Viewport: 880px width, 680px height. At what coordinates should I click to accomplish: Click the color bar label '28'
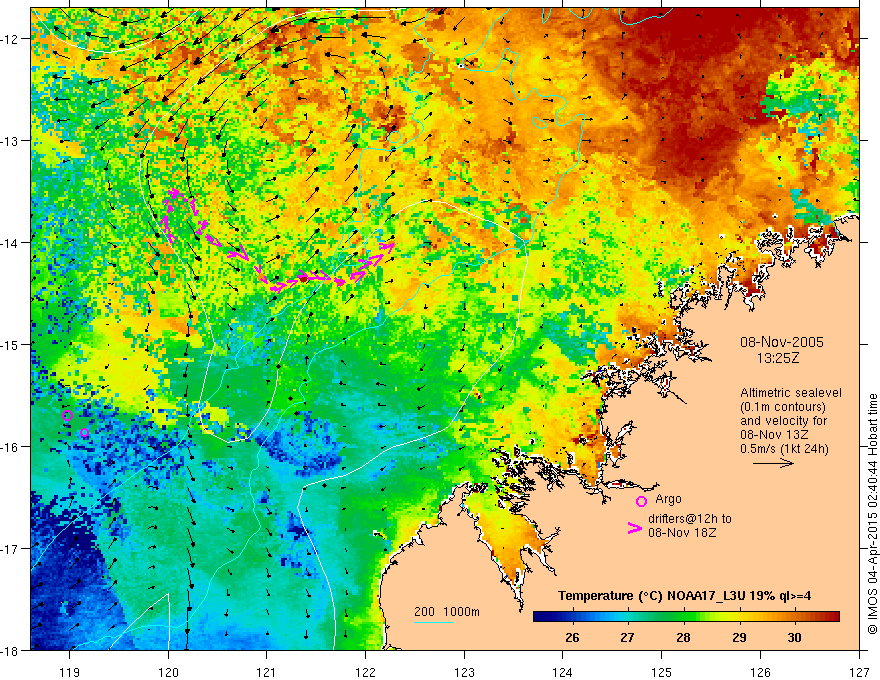pos(683,637)
